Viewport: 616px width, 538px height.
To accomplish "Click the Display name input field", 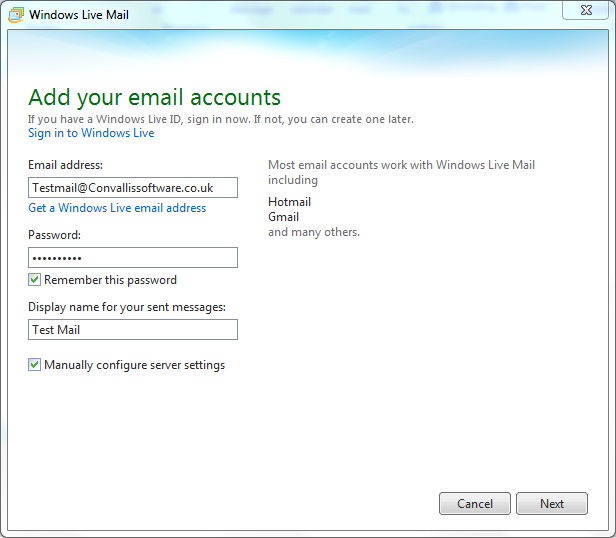I will pyautogui.click(x=133, y=329).
